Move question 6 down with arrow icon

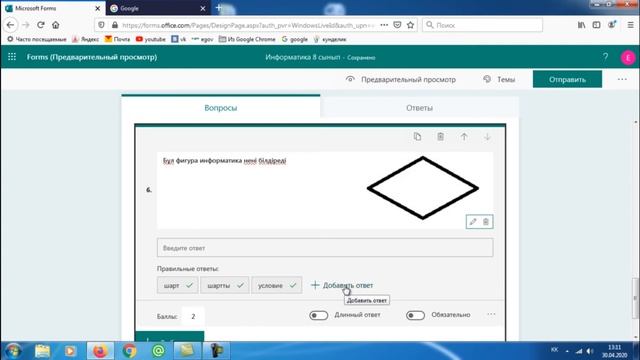[x=487, y=137]
